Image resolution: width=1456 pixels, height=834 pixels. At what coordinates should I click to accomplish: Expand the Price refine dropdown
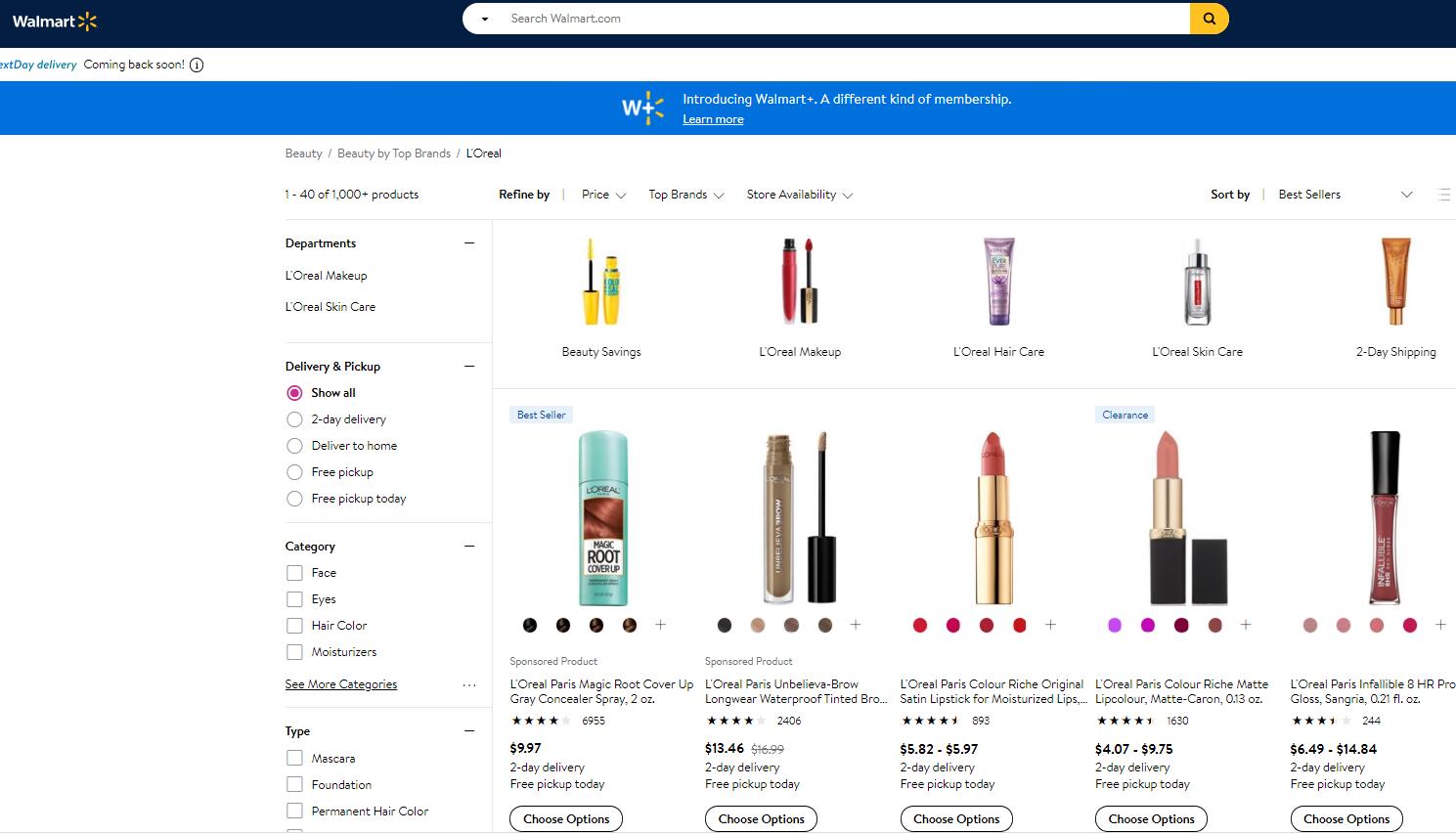603,195
